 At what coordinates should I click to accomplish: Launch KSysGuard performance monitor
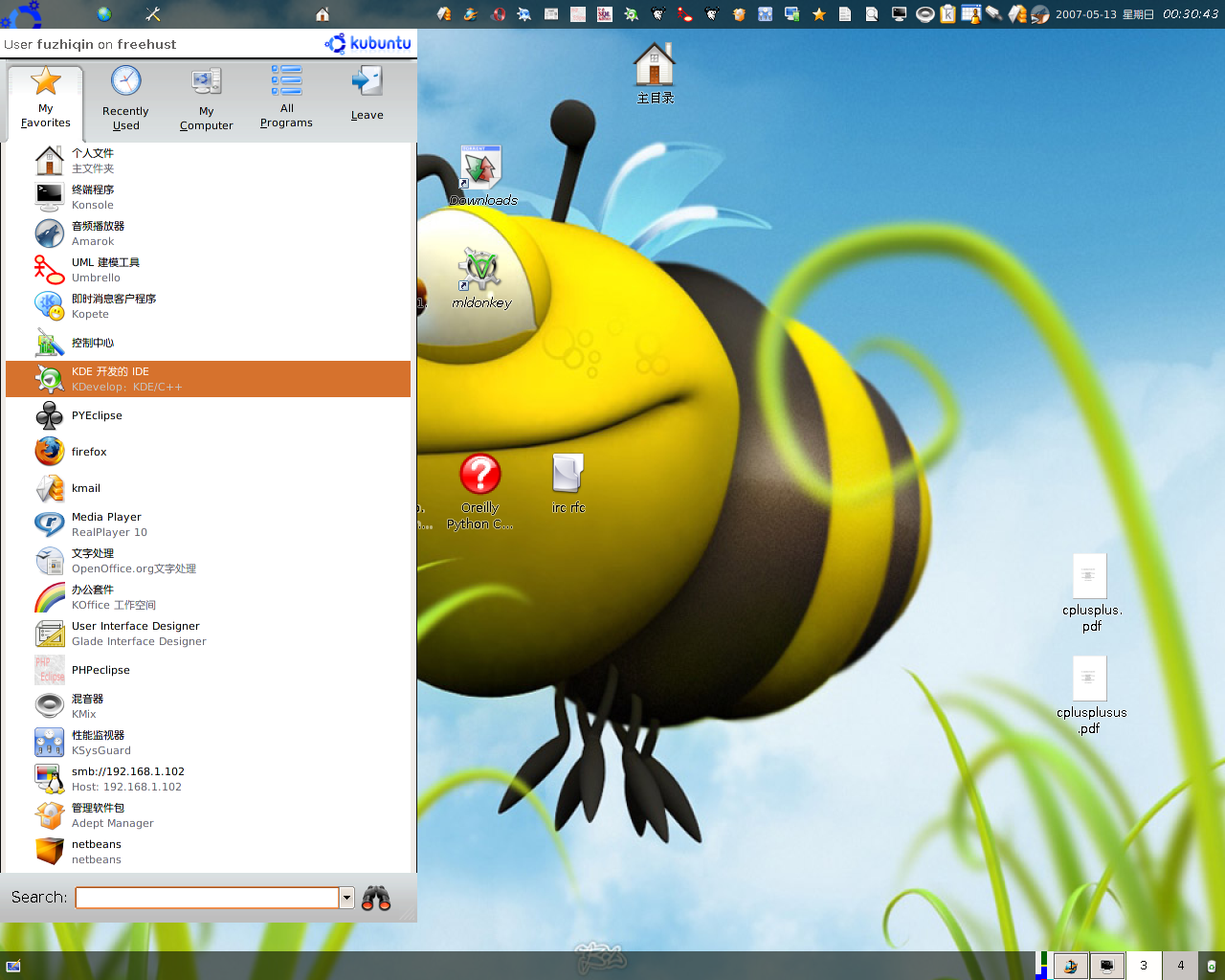pos(209,743)
